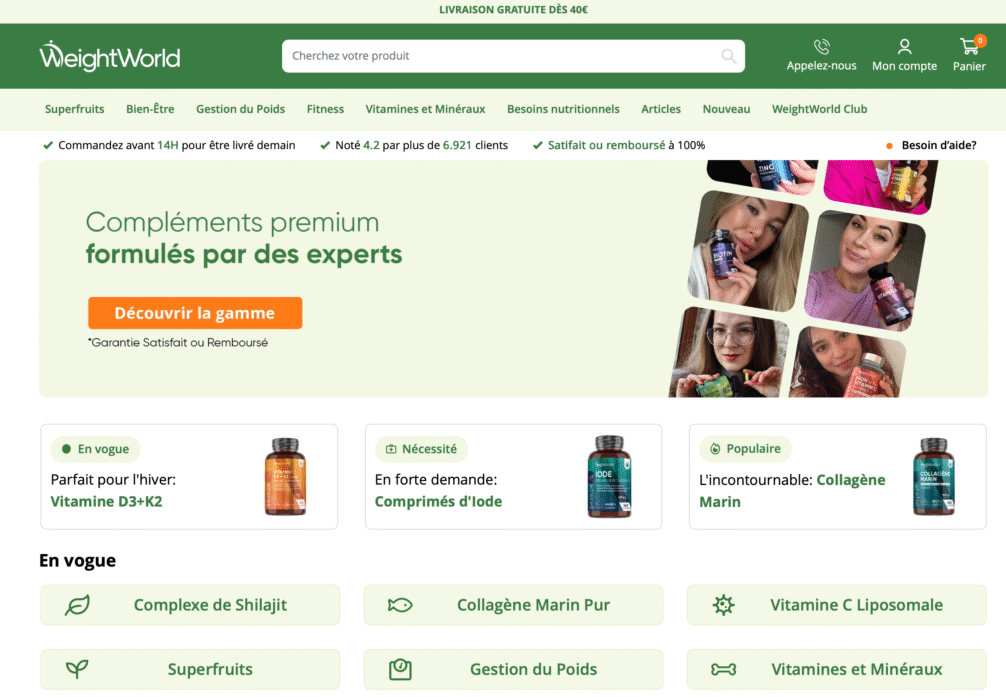Follow the Comprimés d'Iode link
The image size is (1006, 700).
point(438,502)
